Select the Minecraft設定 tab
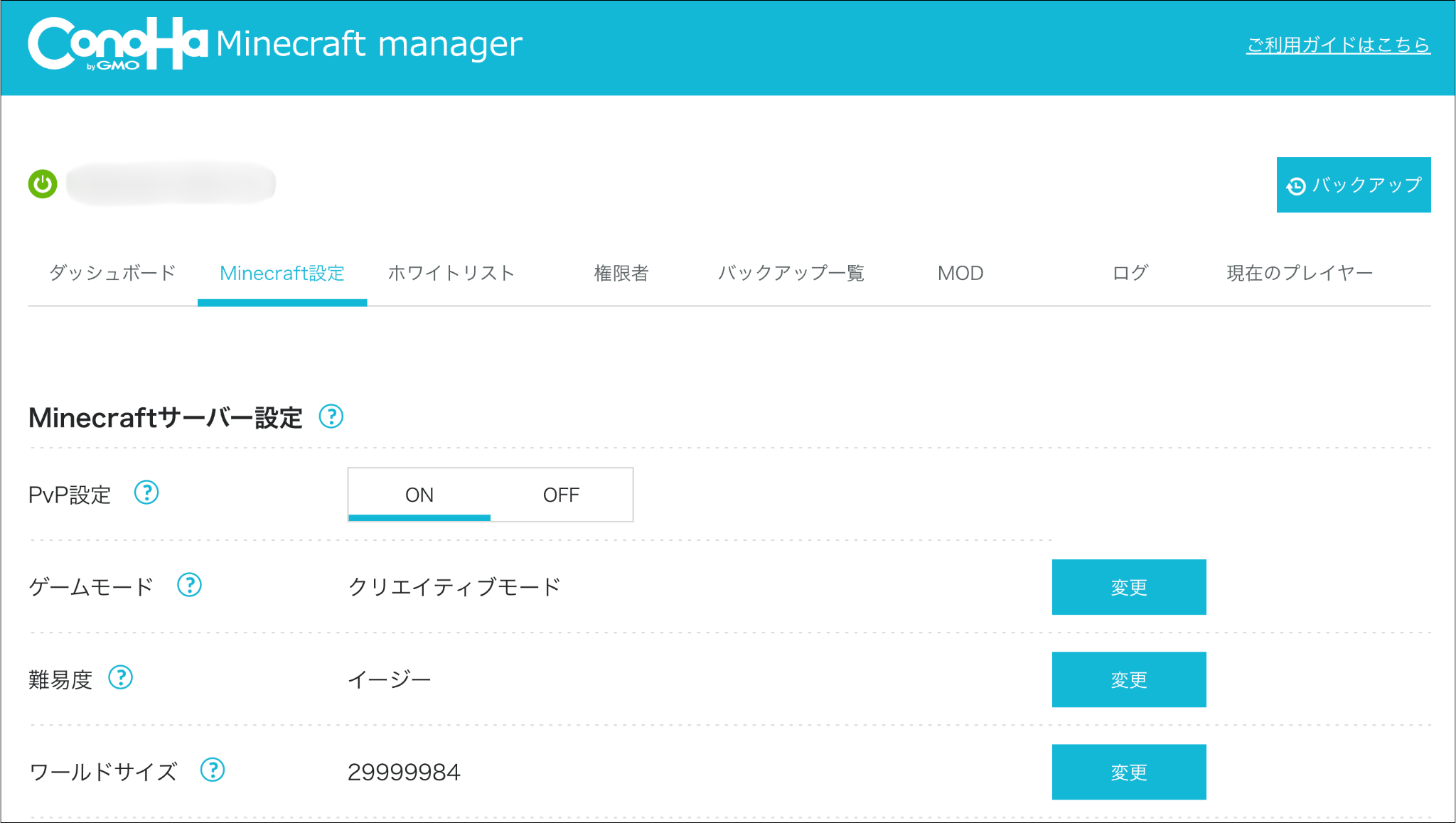Viewport: 1456px width, 823px height. click(282, 273)
